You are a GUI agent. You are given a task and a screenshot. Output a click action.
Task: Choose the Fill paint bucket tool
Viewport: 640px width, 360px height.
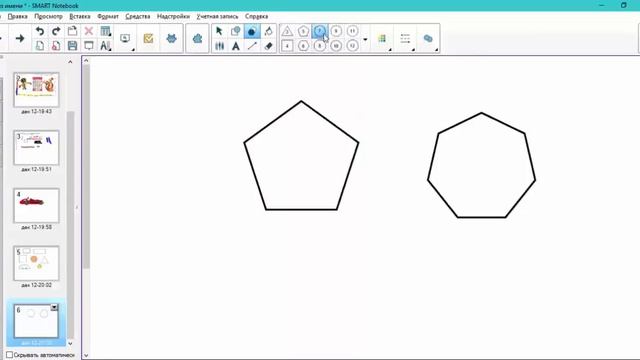point(268,31)
